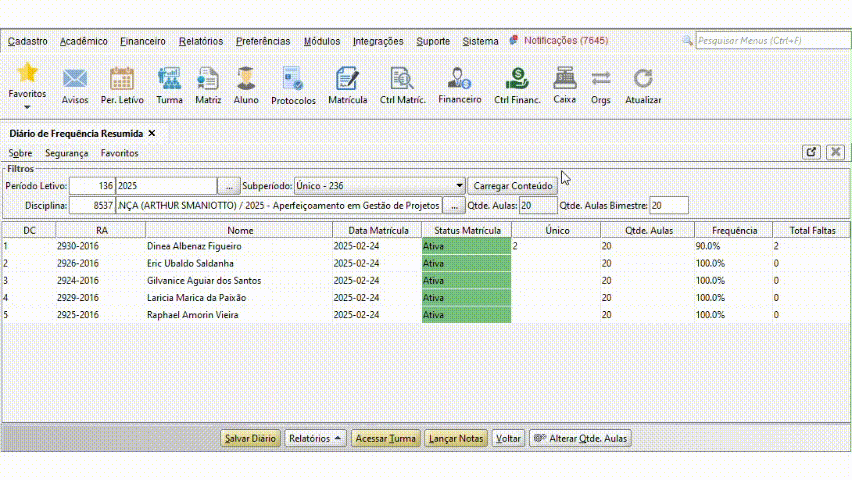Click the Atualizar refresh icon
This screenshot has width=852, height=480.
pos(643,79)
